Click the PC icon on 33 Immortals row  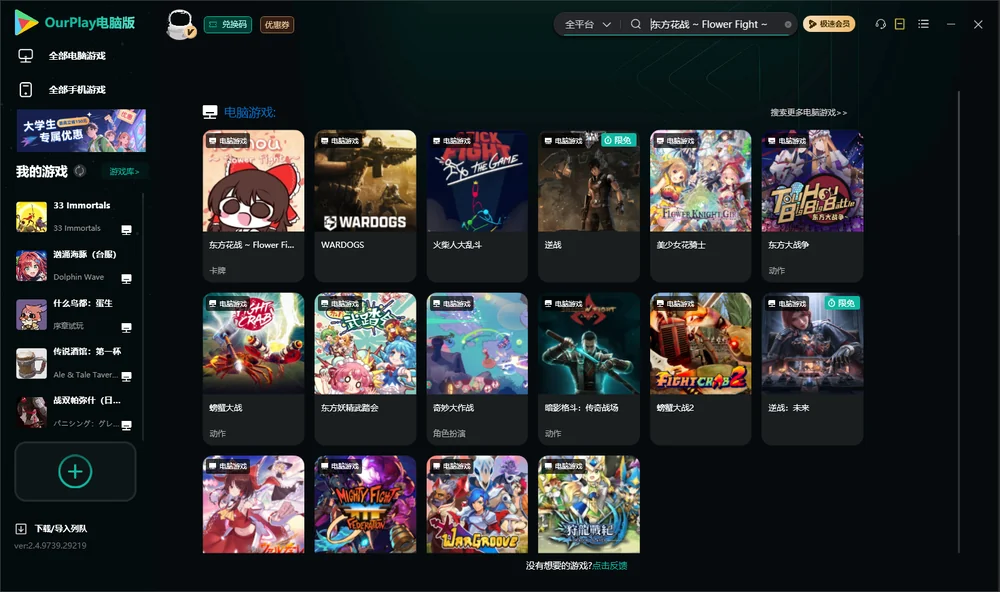pos(126,230)
